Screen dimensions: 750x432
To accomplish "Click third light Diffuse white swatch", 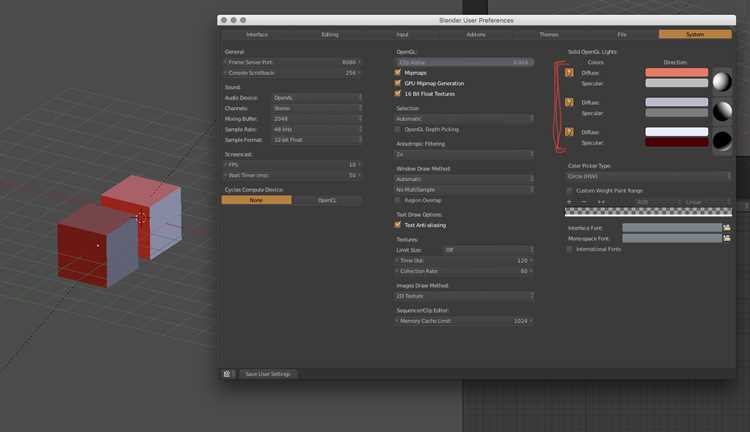I will (676, 132).
